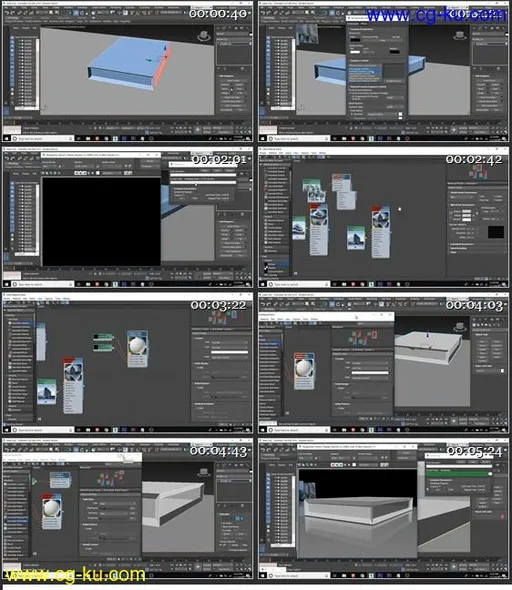Select the building bitmap node at 00:03:22
This screenshot has width=512, height=590.
47,391
